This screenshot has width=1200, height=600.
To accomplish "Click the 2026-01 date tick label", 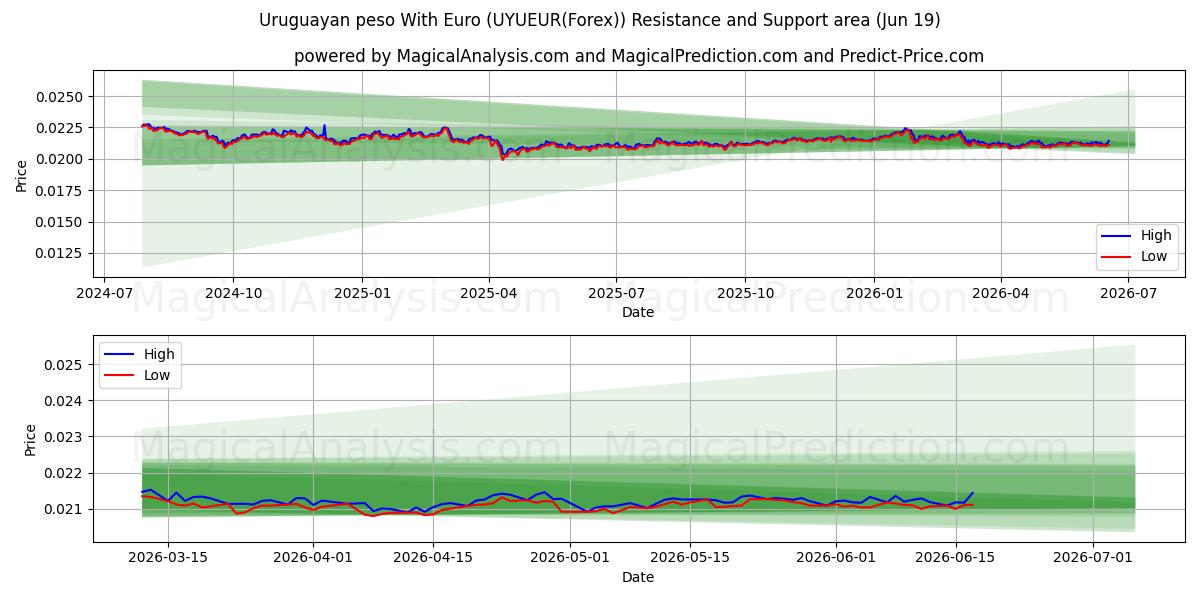I will click(x=873, y=294).
